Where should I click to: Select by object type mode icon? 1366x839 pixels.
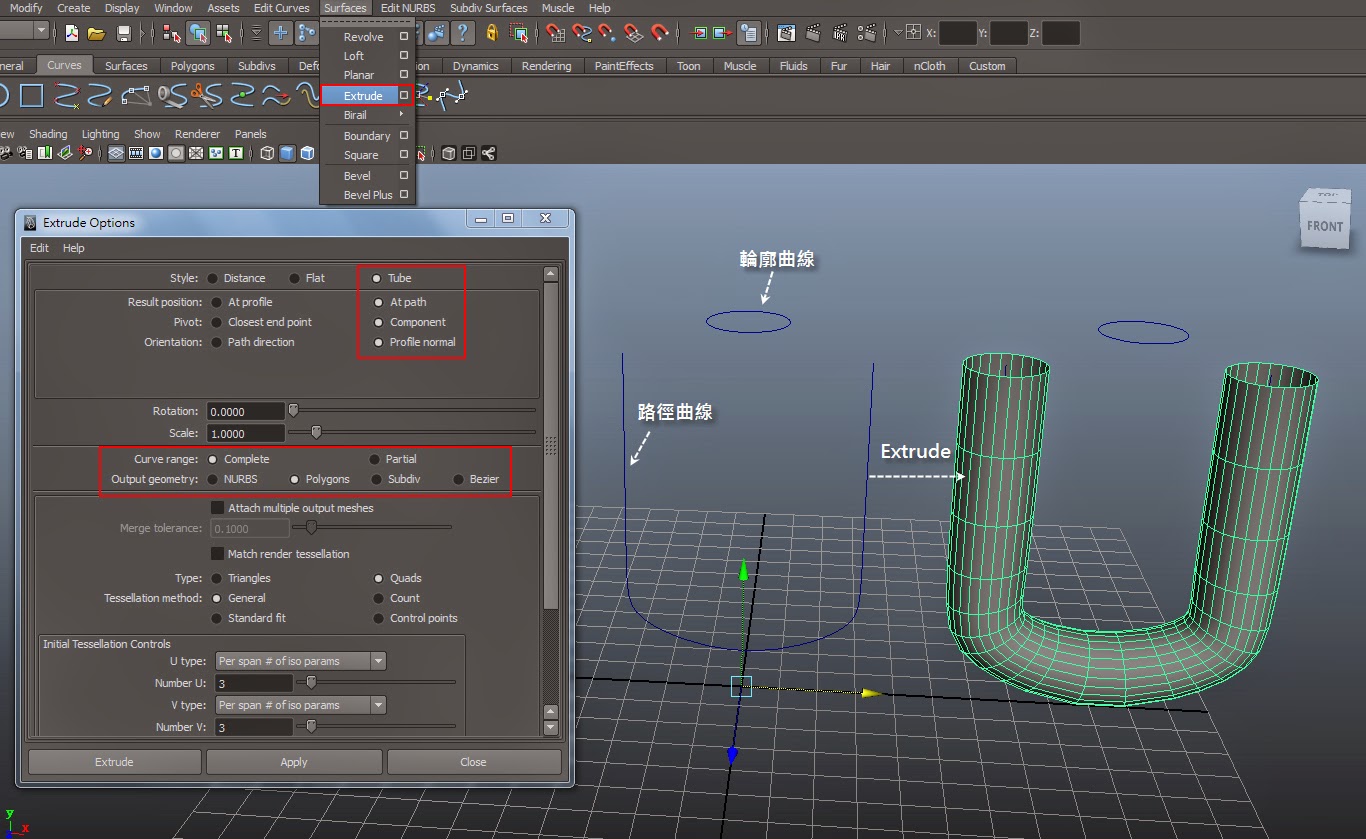pos(198,33)
